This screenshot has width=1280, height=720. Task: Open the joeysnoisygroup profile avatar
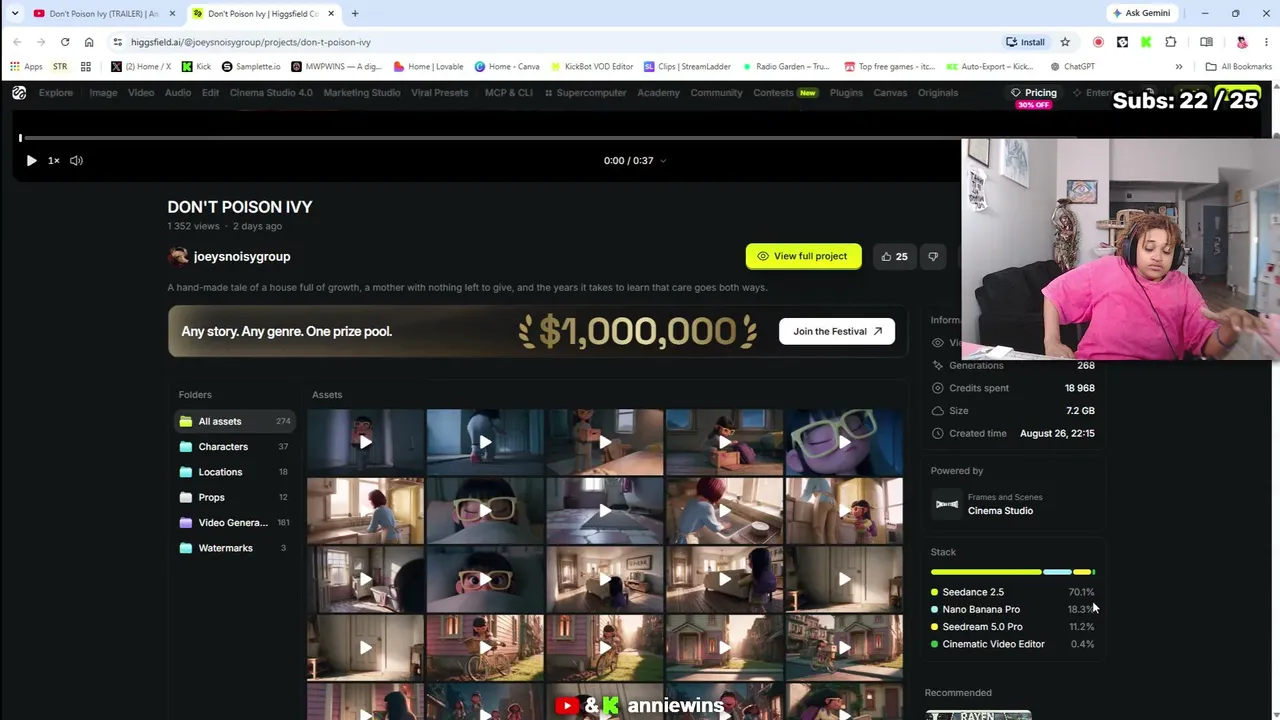178,256
